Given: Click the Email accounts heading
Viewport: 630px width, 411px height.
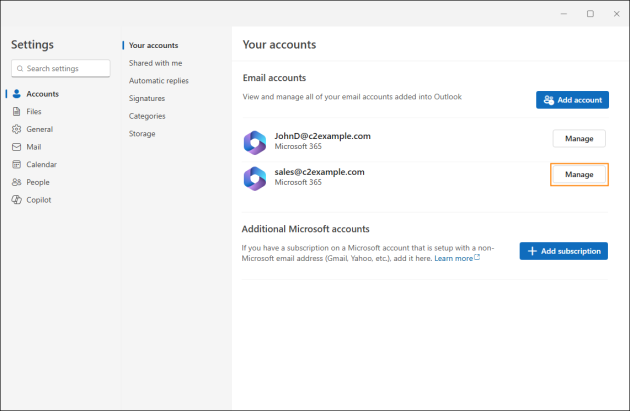Looking at the screenshot, I should pos(274,78).
